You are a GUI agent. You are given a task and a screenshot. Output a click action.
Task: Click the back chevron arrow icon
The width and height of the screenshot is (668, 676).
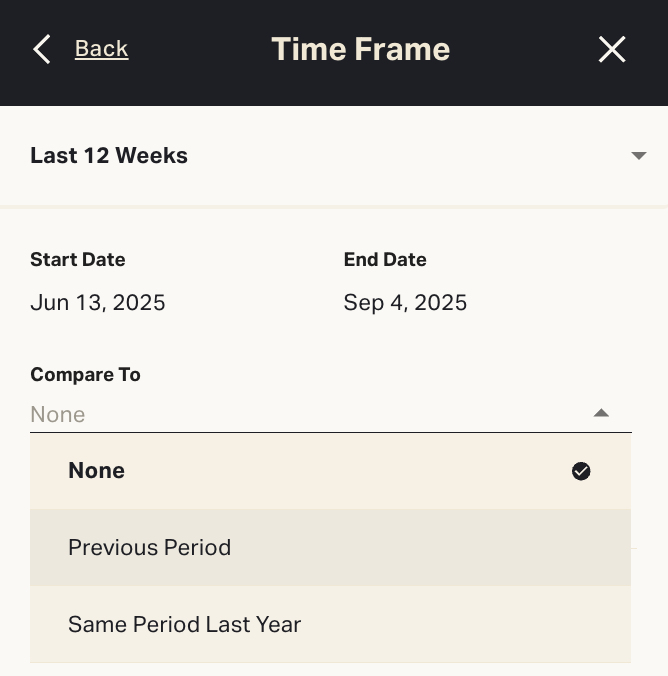(41, 49)
